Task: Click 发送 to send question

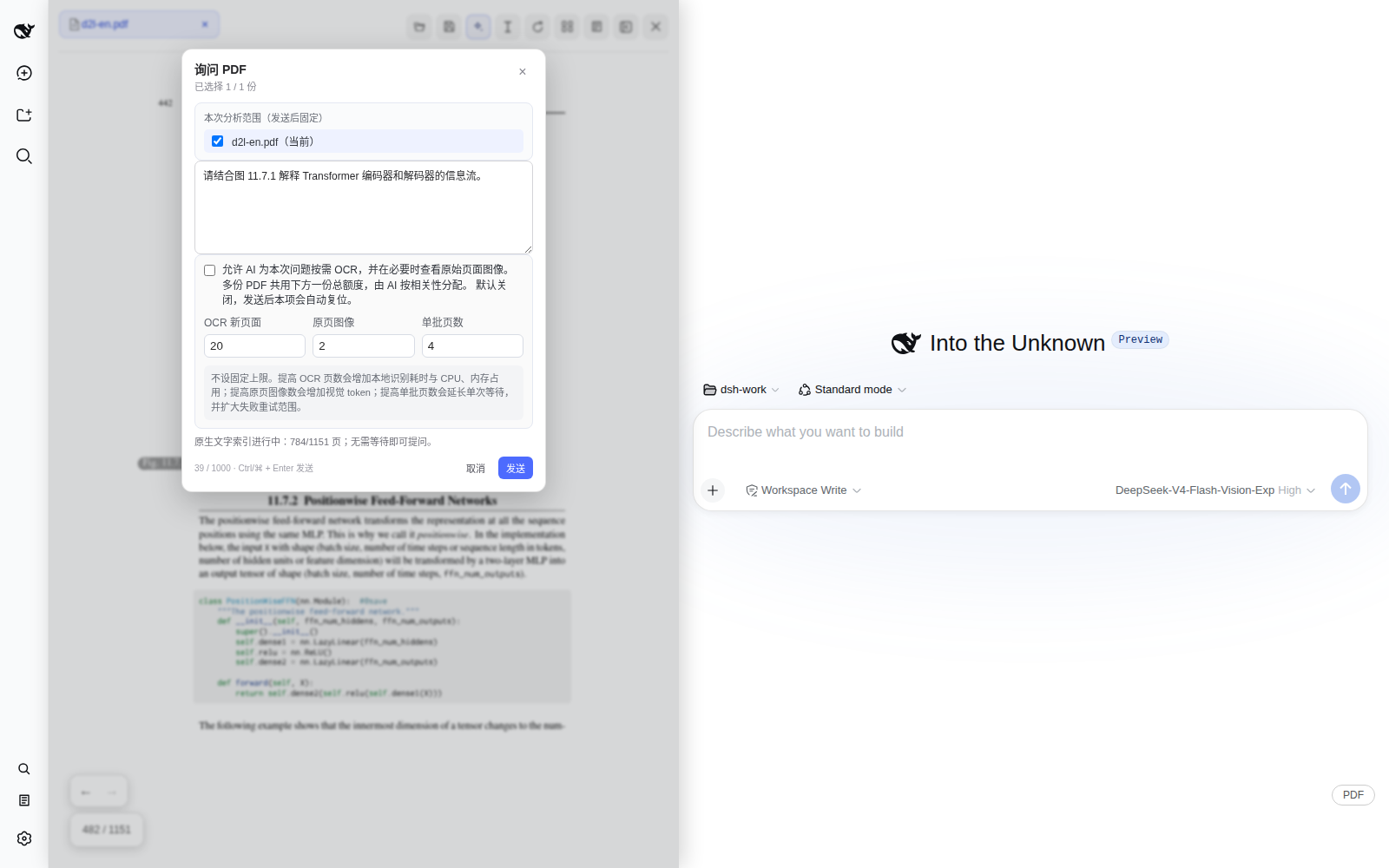Action: [516, 468]
